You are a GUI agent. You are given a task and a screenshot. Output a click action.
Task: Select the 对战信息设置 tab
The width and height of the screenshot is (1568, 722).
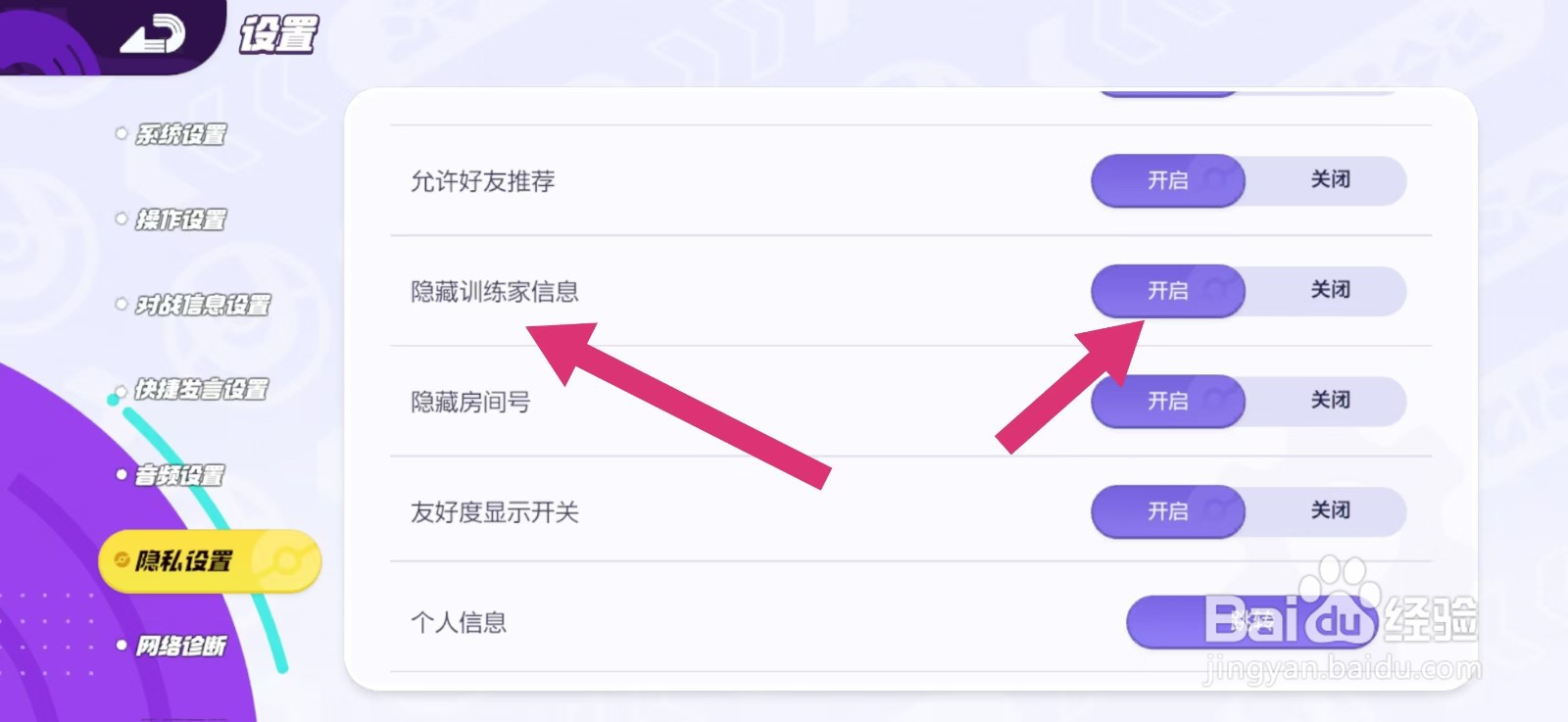(x=202, y=305)
